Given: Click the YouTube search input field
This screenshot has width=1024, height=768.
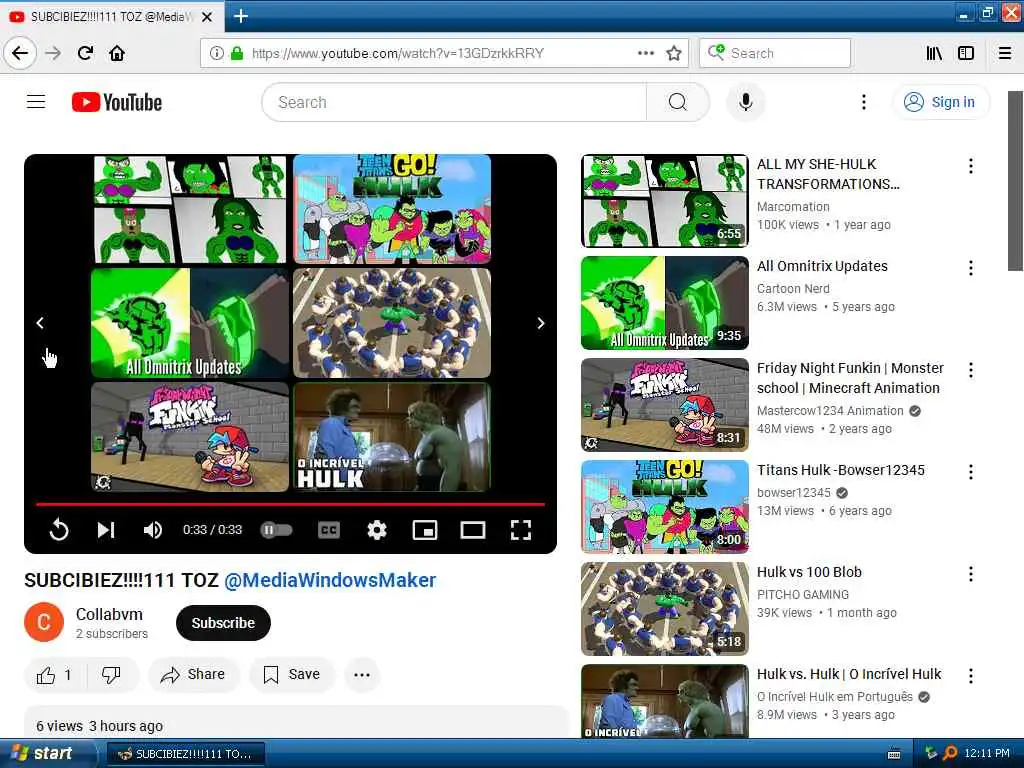Looking at the screenshot, I should (x=454, y=102).
